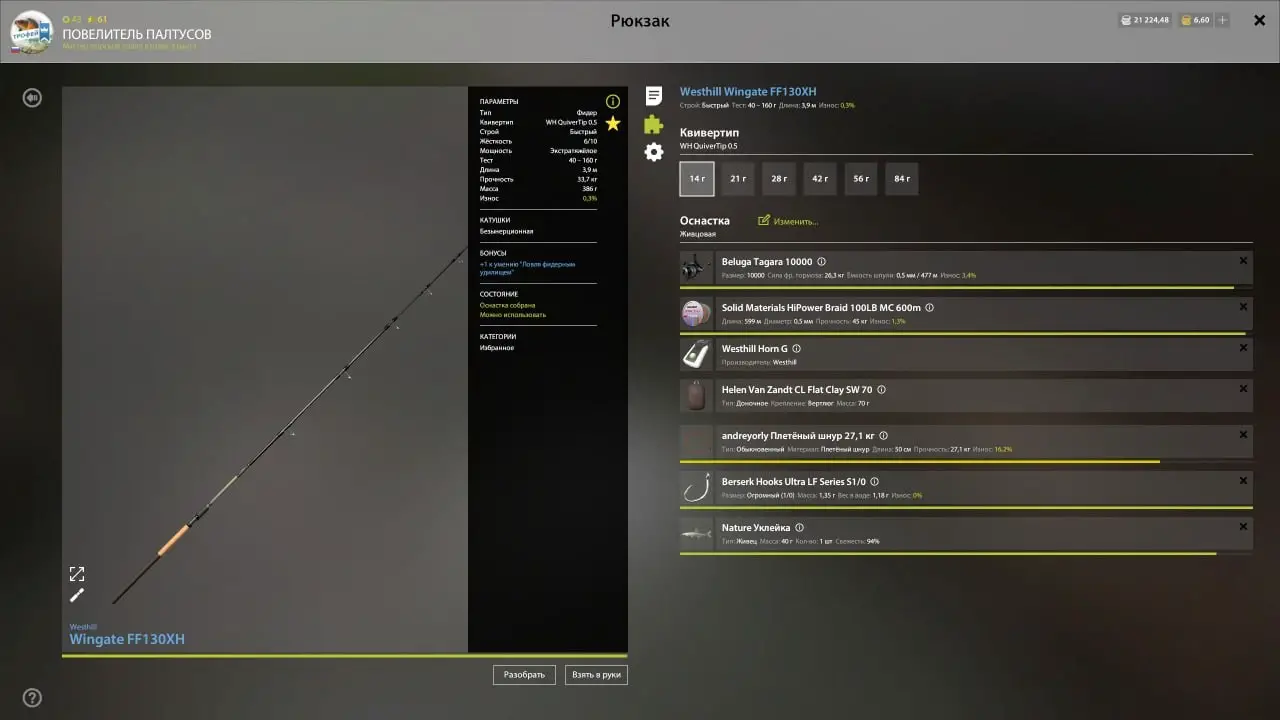Show info for Berserk Hooks Ultra LF
This screenshot has height=720, width=1280.
tap(874, 482)
